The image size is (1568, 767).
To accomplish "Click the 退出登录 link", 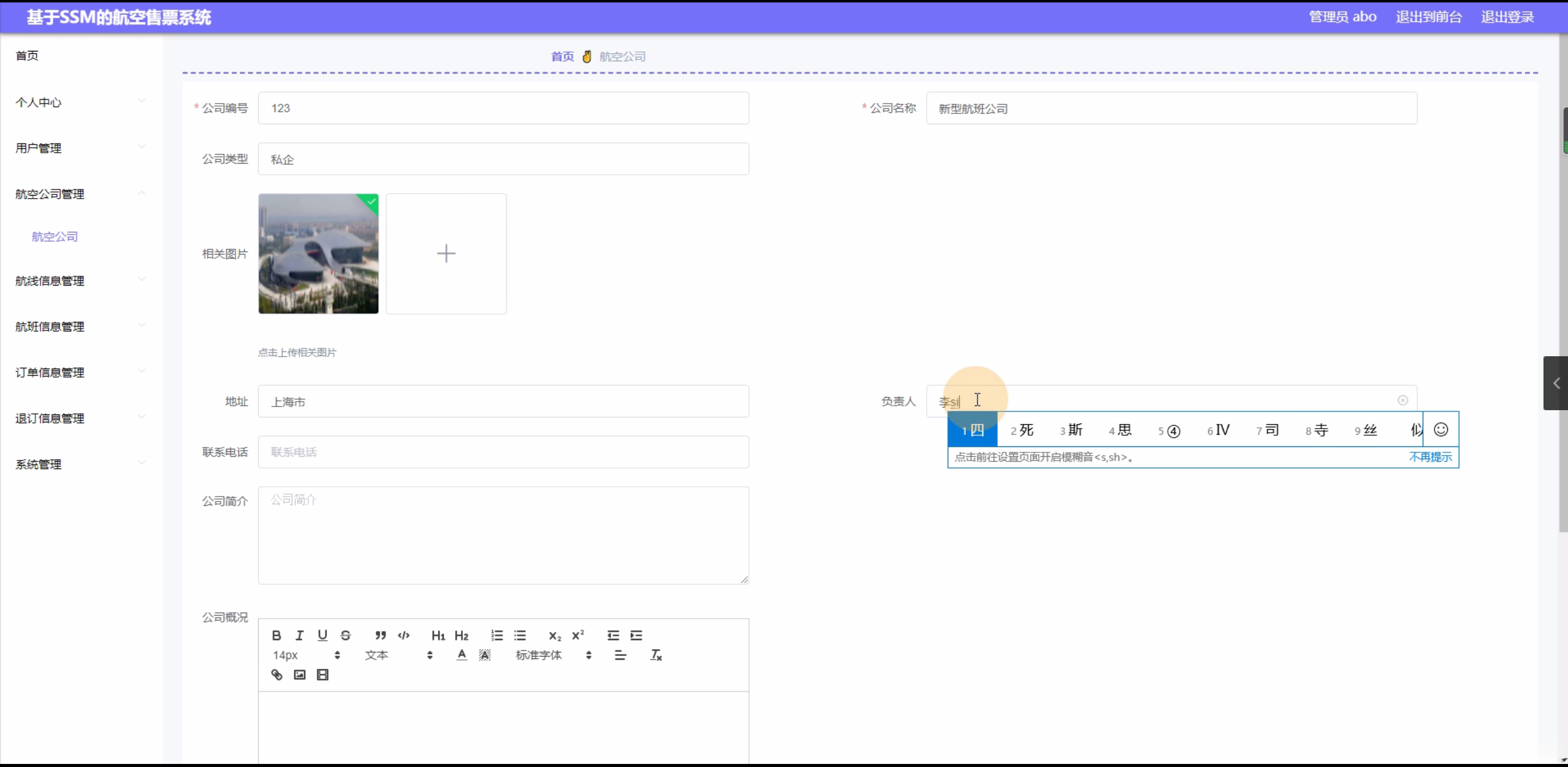I will tap(1507, 17).
